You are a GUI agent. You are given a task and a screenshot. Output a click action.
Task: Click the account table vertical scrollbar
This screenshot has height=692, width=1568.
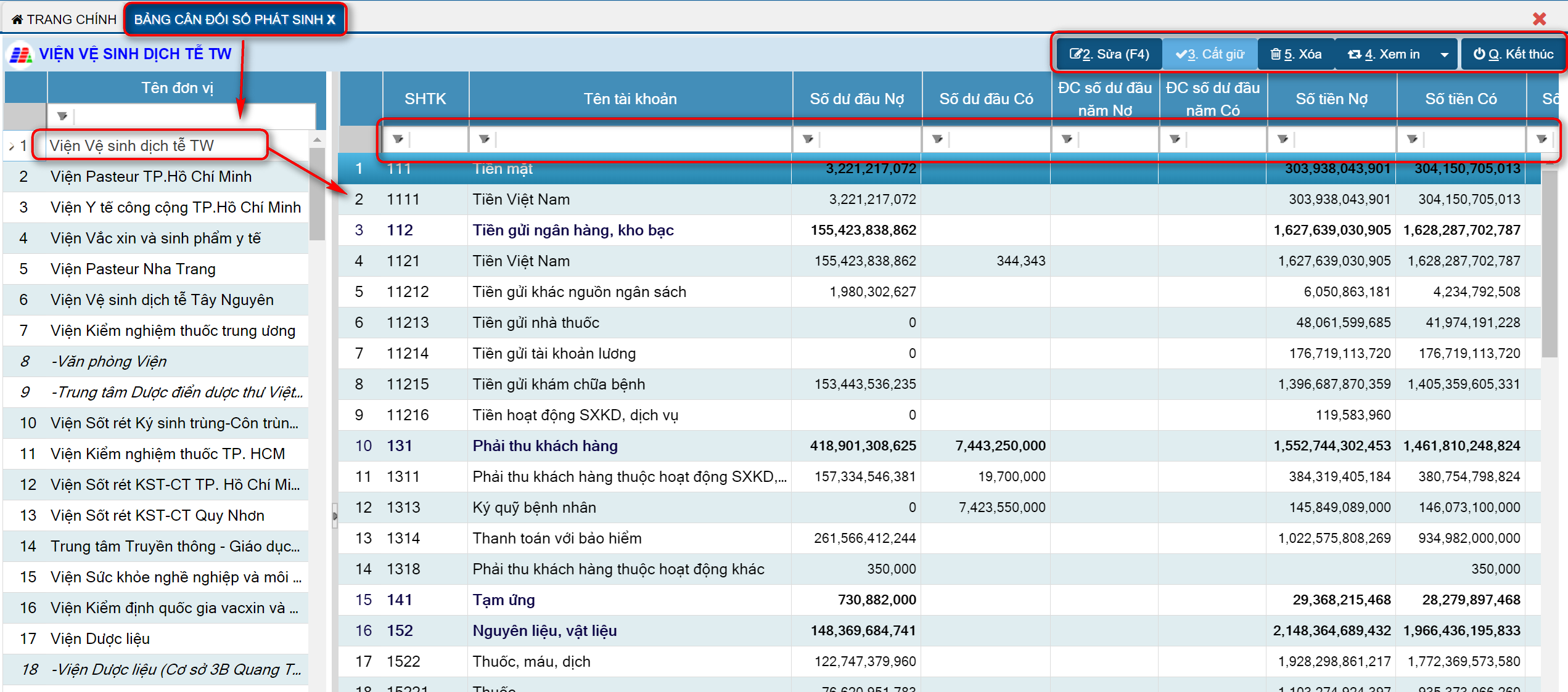click(x=1549, y=265)
